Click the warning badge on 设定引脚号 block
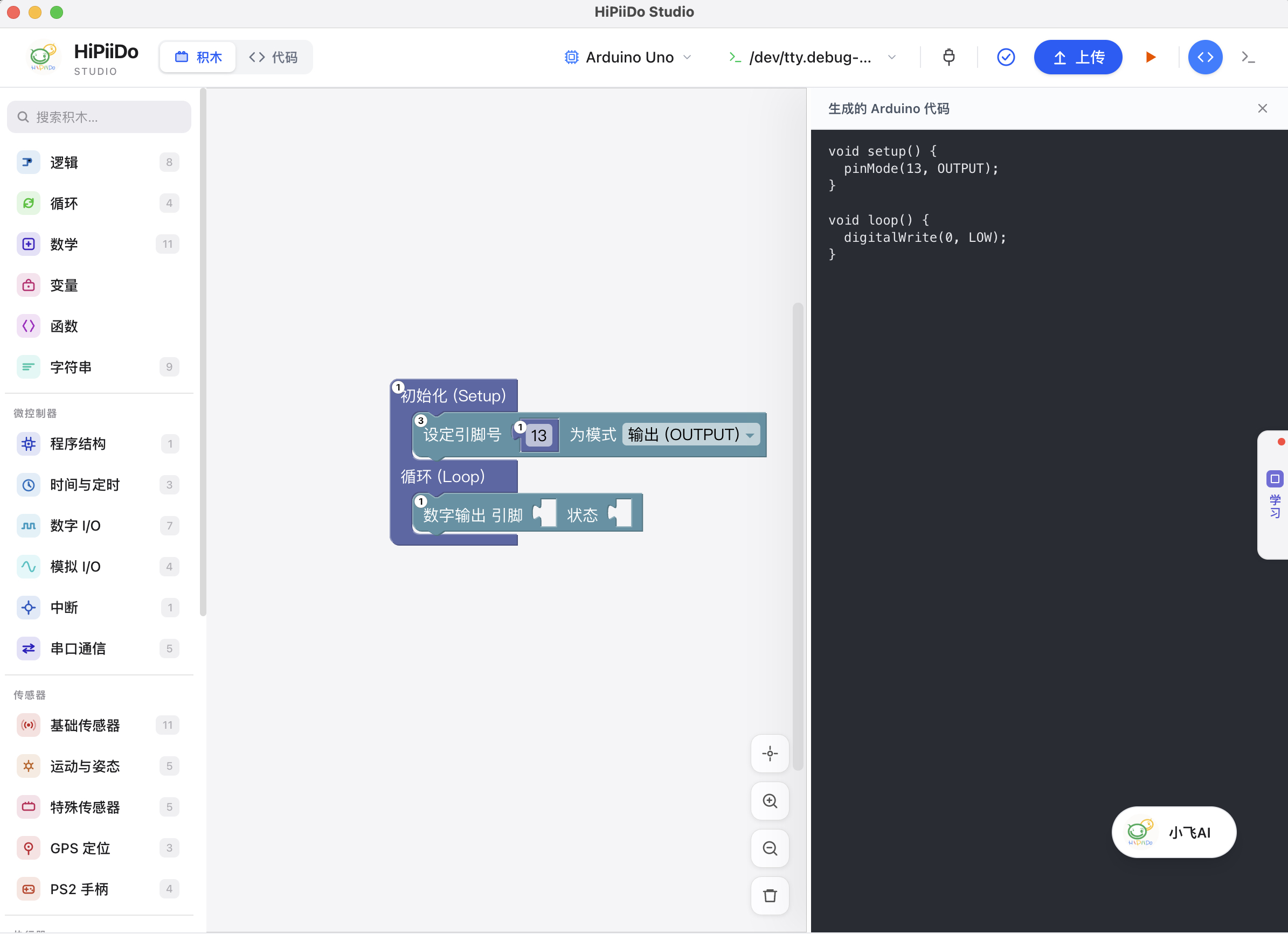The width and height of the screenshot is (1288, 934). click(x=421, y=421)
